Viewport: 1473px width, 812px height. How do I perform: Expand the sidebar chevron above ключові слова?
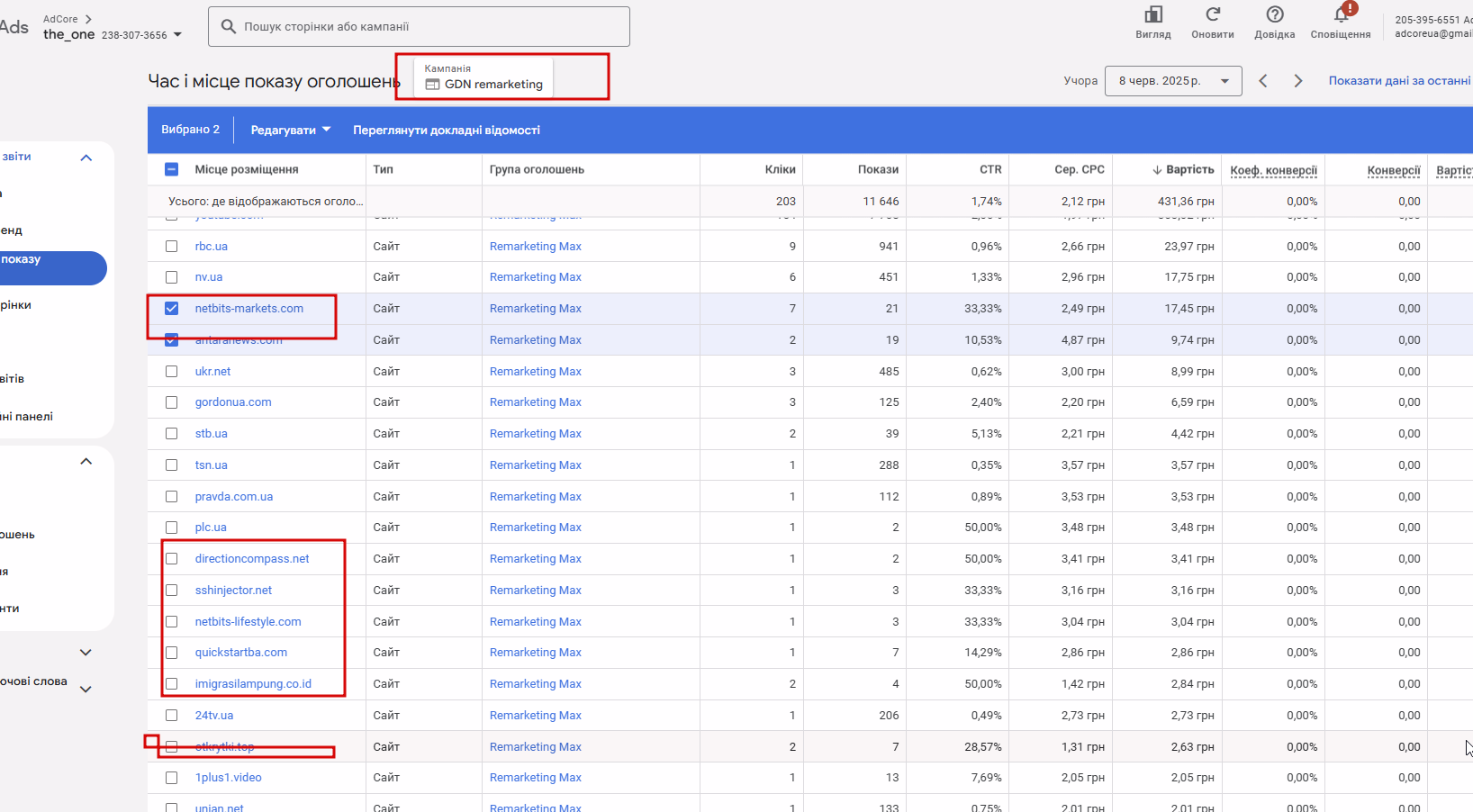[x=86, y=653]
